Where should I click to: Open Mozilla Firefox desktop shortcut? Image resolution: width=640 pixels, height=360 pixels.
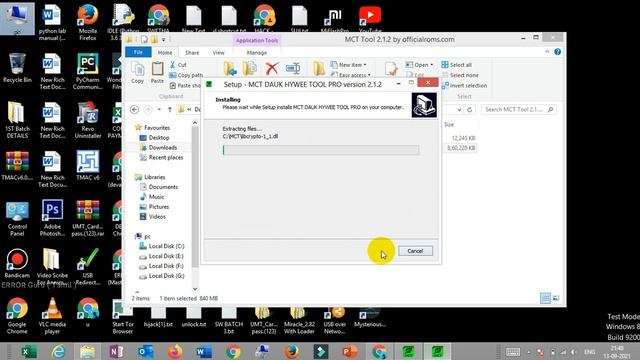(x=88, y=22)
